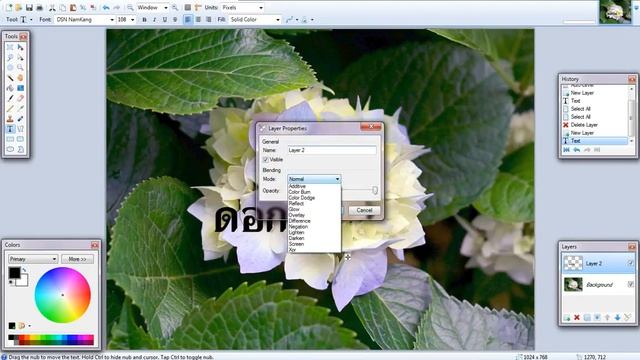
Task: Click the New file icon
Action: (x=9, y=7)
